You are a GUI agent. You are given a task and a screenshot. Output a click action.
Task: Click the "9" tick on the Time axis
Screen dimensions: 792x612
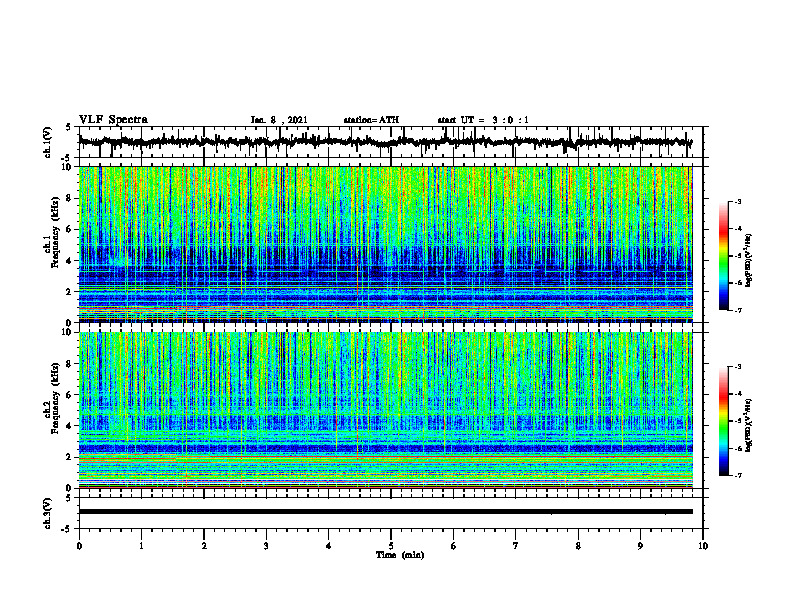[640, 546]
